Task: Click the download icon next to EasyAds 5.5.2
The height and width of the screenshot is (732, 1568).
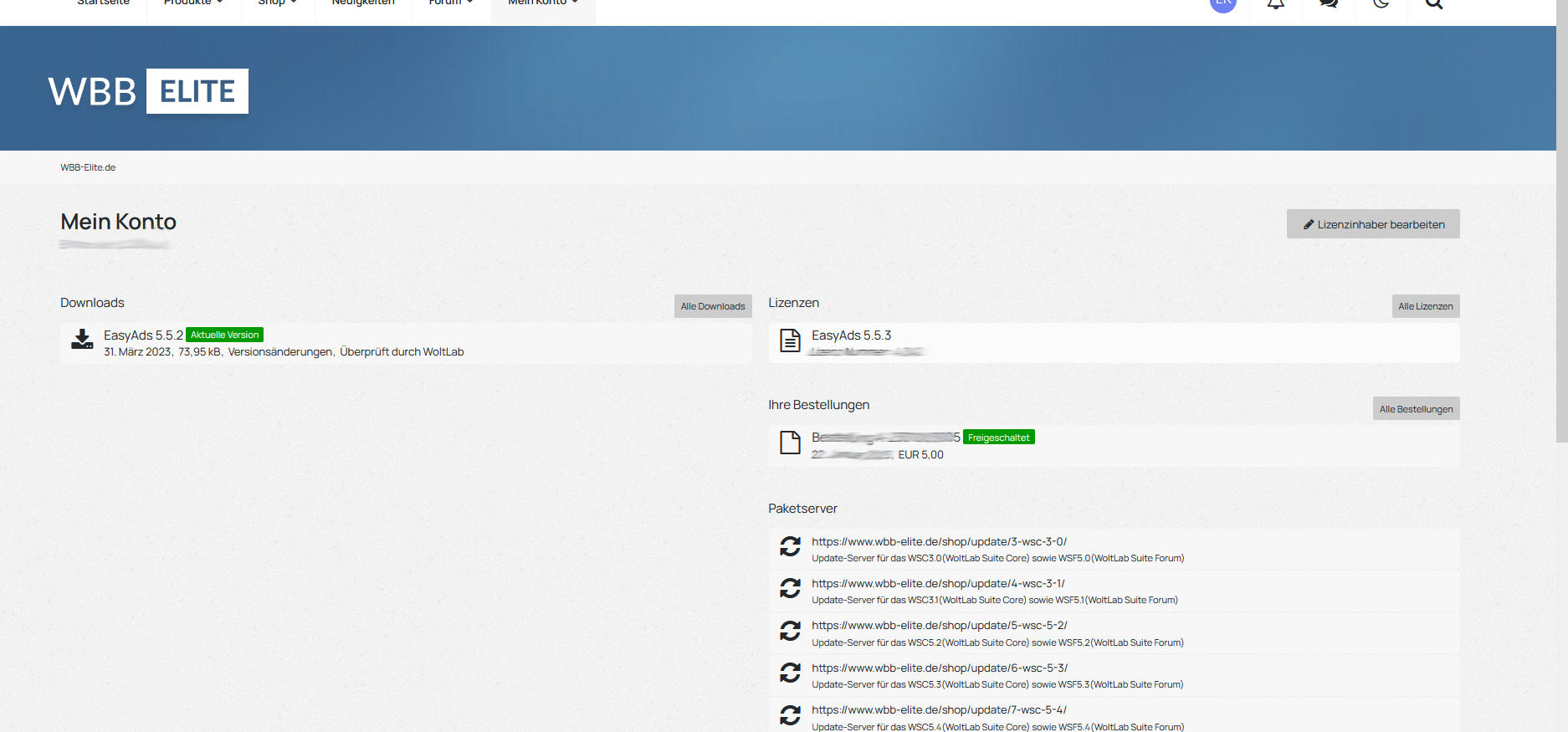Action: click(82, 340)
